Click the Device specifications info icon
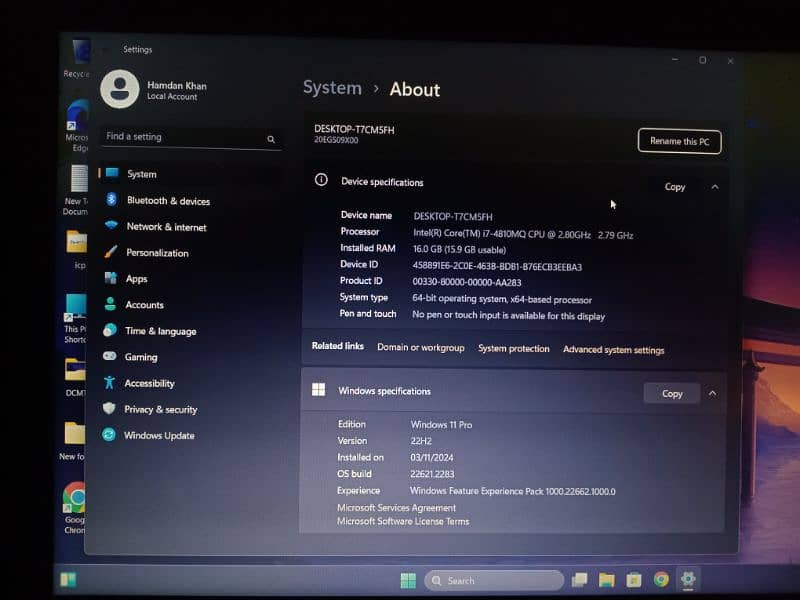This screenshot has height=600, width=800. click(321, 180)
